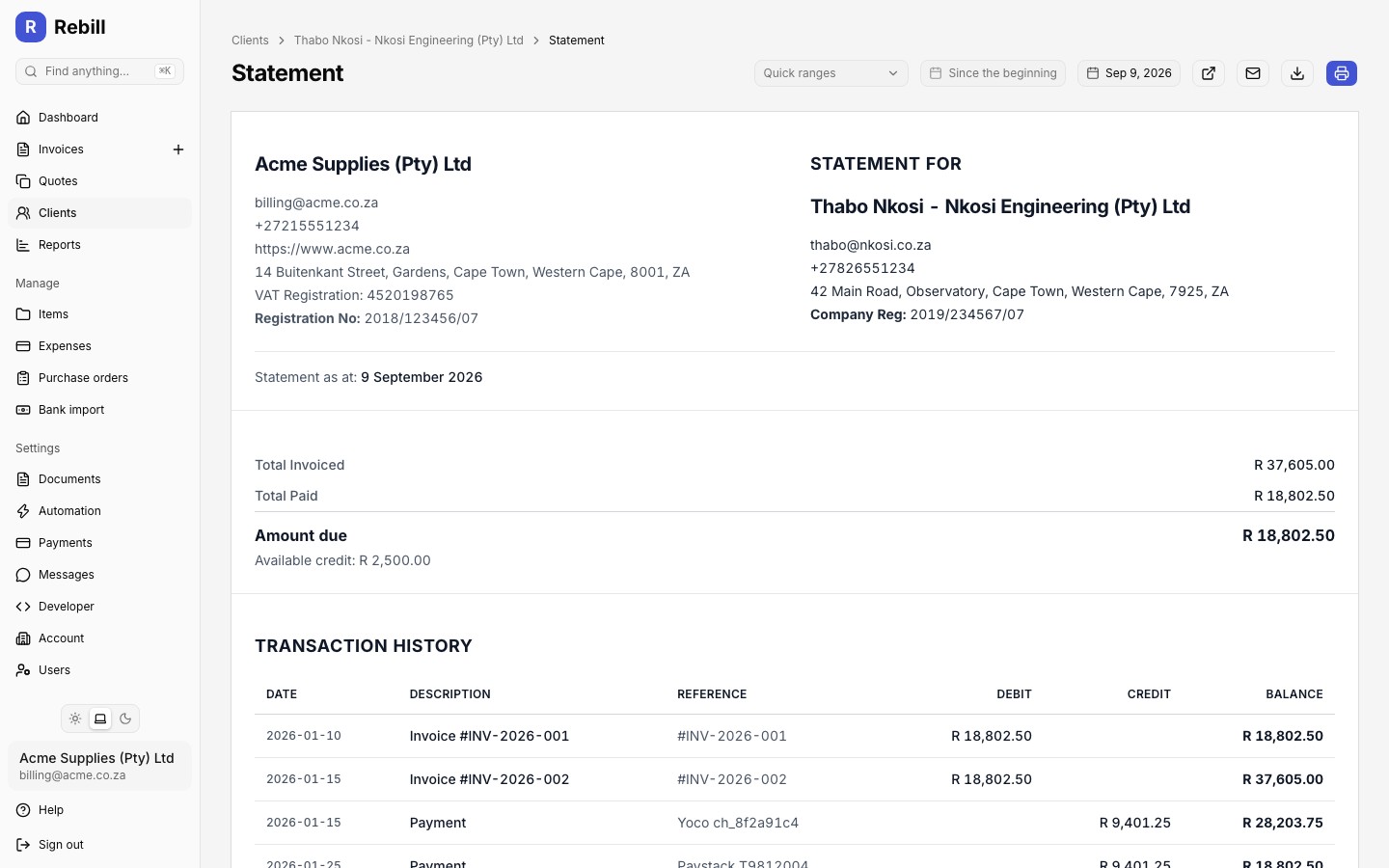The image size is (1389, 868).
Task: Click the Account building icon
Action: 23,638
